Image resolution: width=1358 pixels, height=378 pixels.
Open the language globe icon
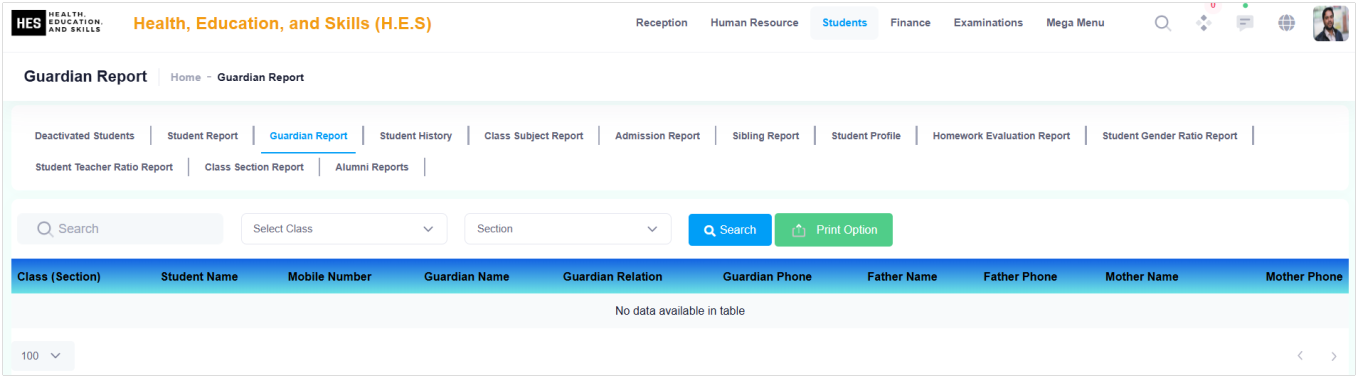pyautogui.click(x=1287, y=23)
